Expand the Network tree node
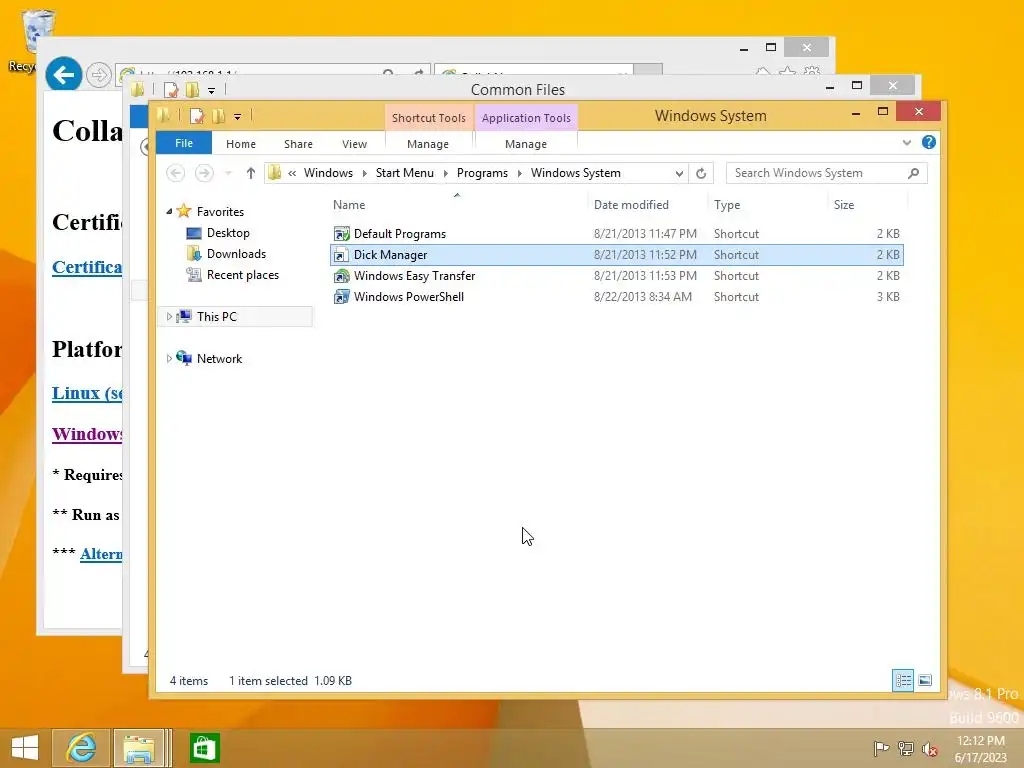The image size is (1024, 768). (x=169, y=359)
